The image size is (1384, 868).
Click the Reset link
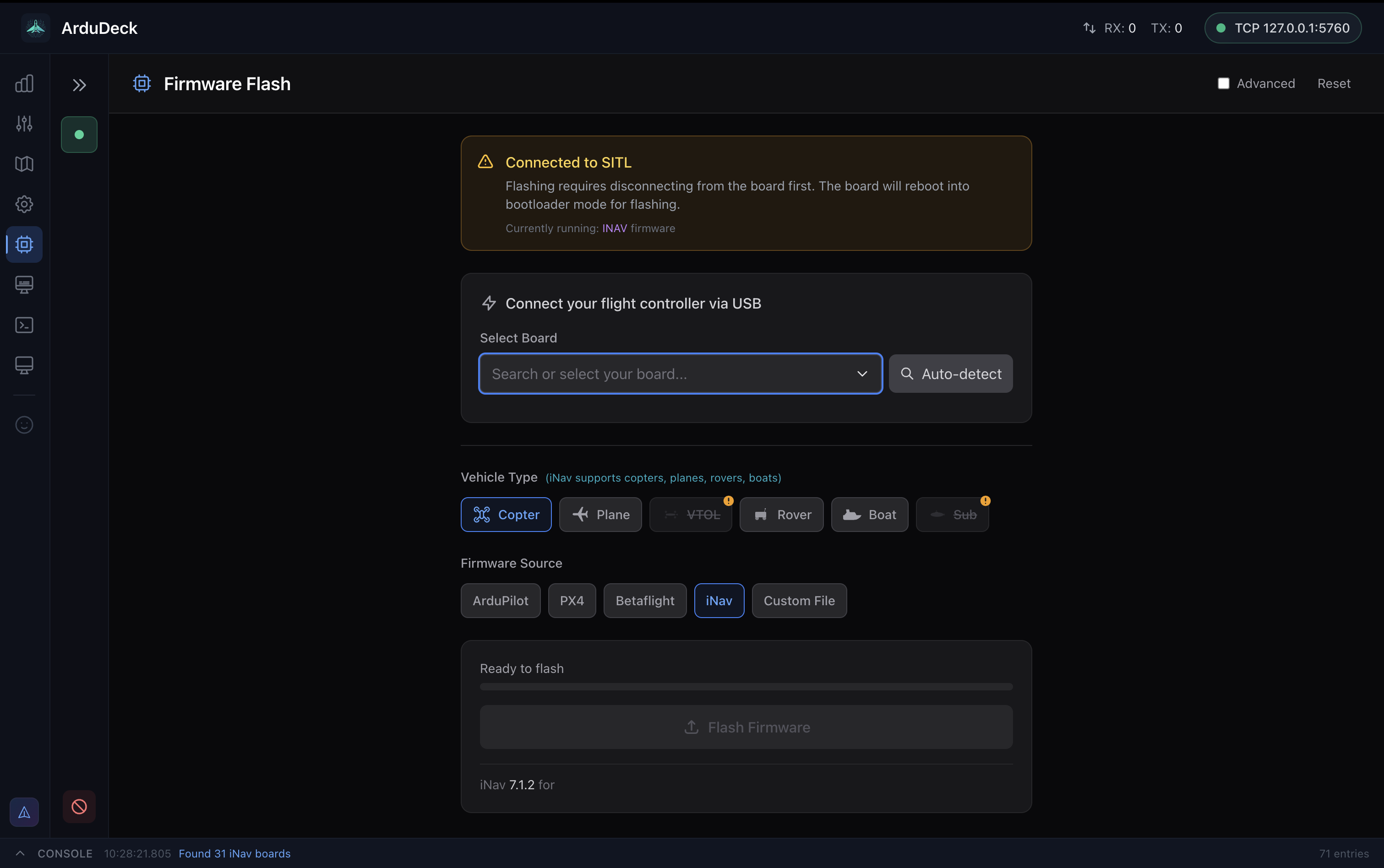(x=1334, y=84)
